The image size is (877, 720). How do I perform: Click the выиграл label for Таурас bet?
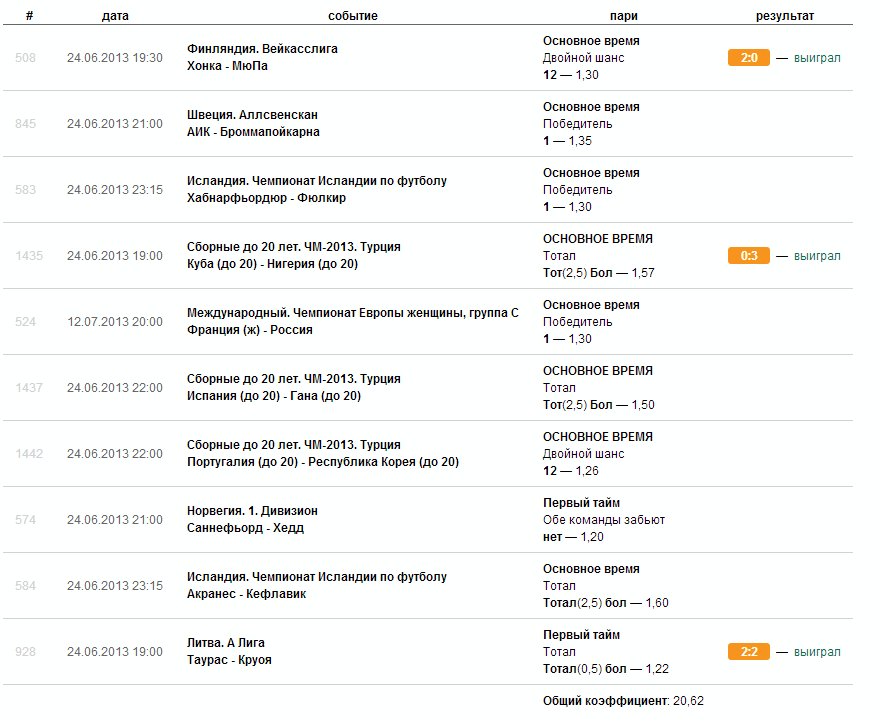tap(817, 652)
